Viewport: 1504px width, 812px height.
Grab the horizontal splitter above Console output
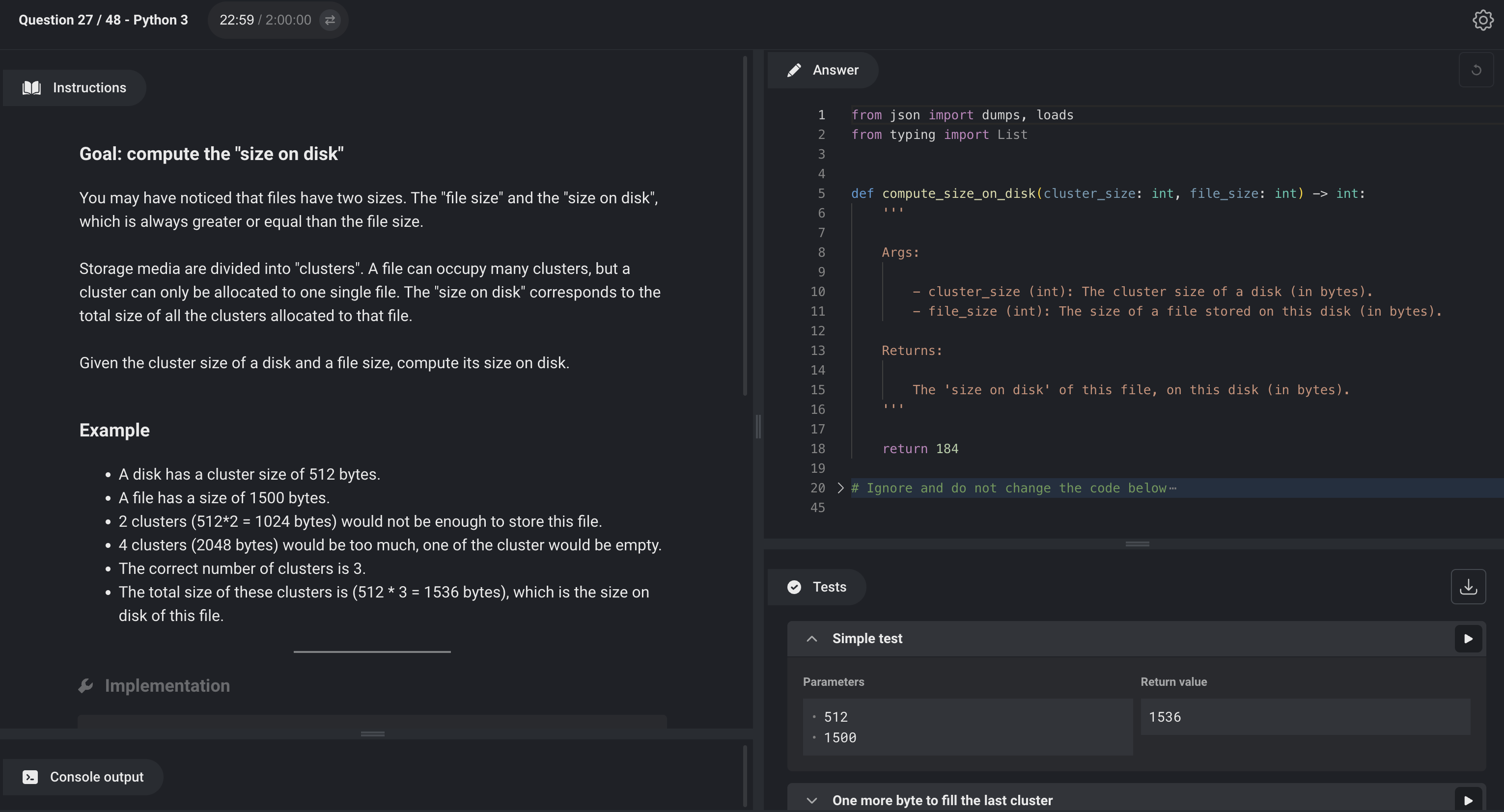click(372, 734)
